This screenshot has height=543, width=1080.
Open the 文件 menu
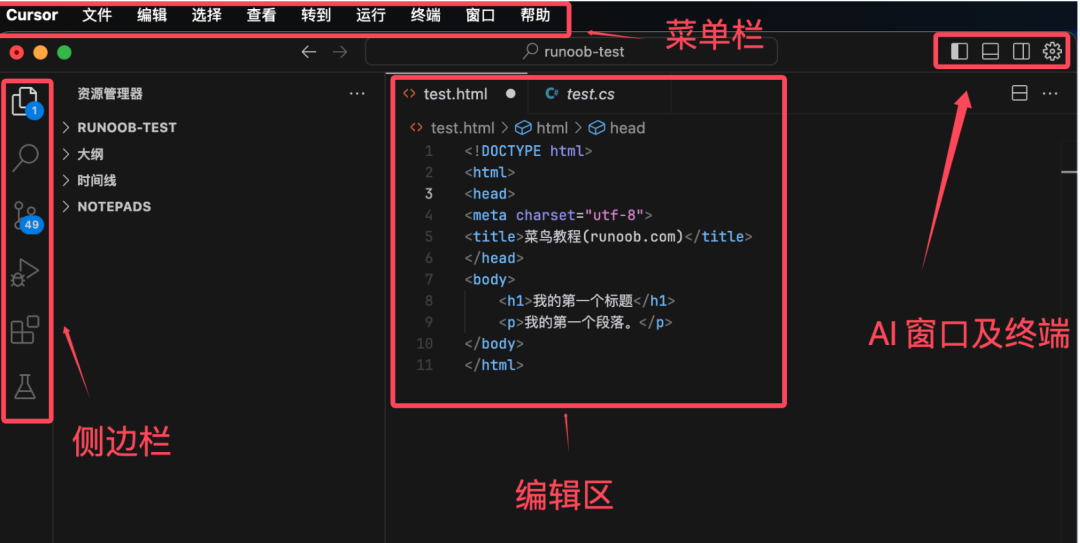coord(97,15)
